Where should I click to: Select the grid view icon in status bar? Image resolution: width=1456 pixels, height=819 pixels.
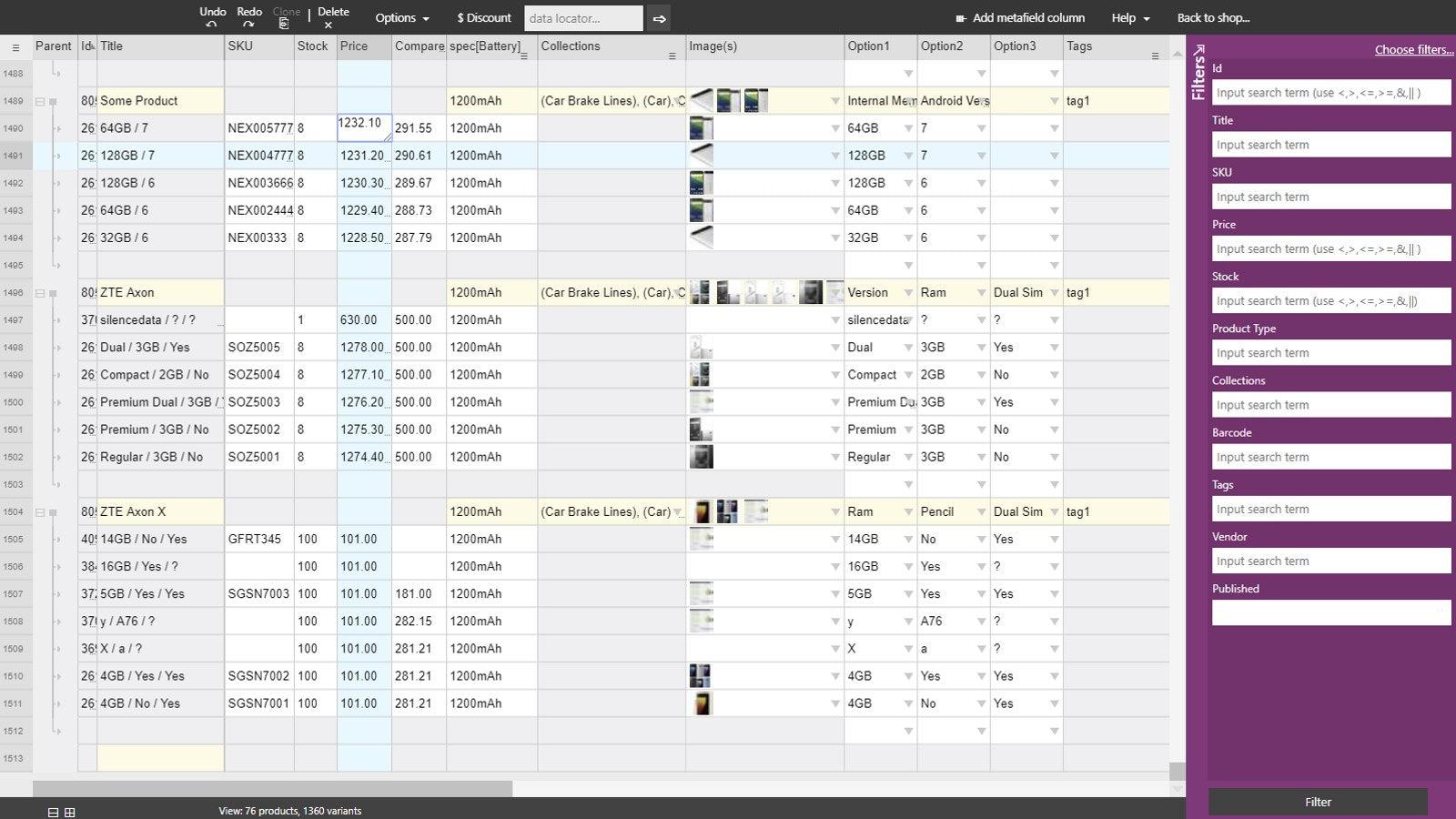tap(72, 811)
